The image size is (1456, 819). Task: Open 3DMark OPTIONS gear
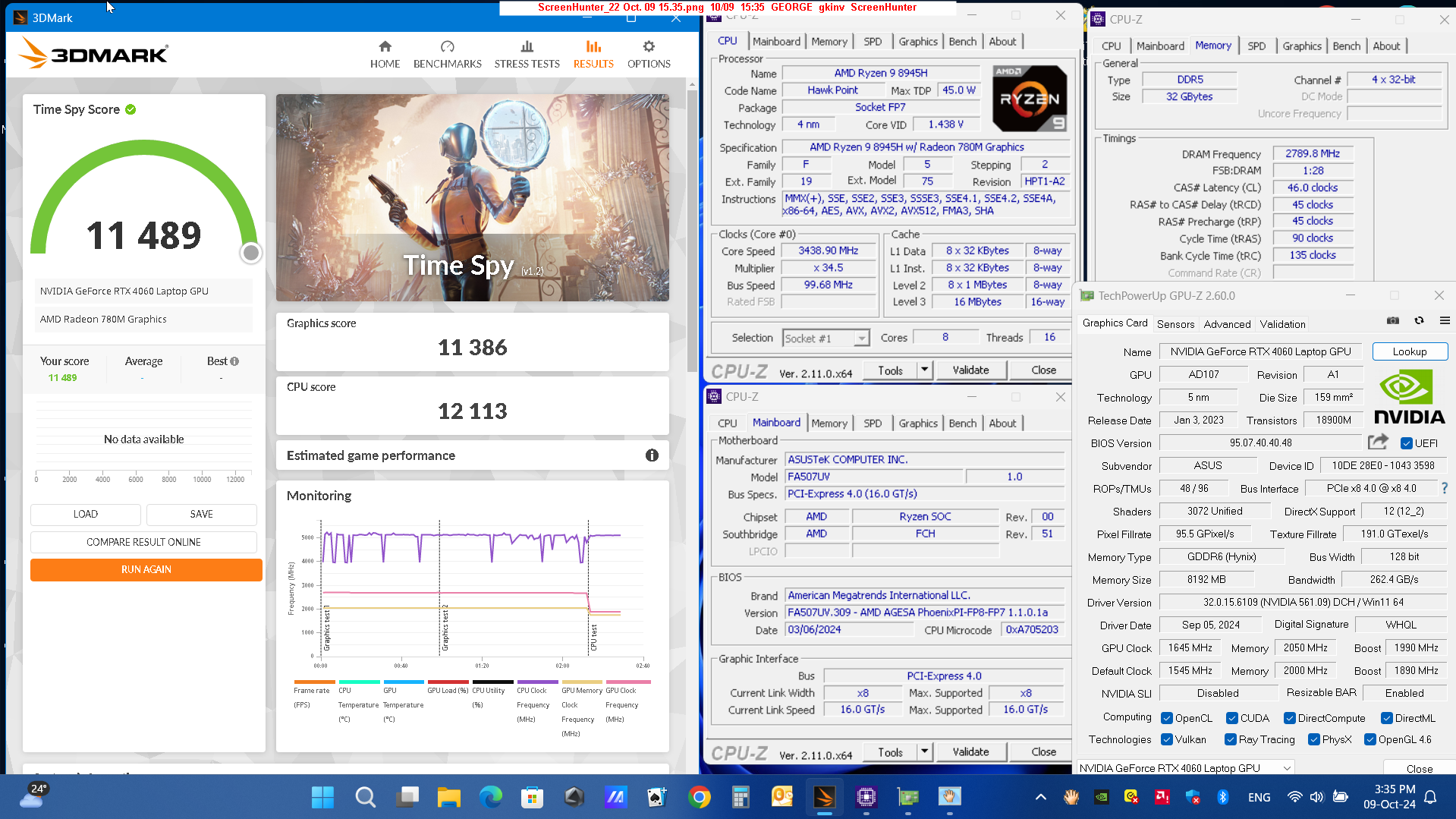649,55
